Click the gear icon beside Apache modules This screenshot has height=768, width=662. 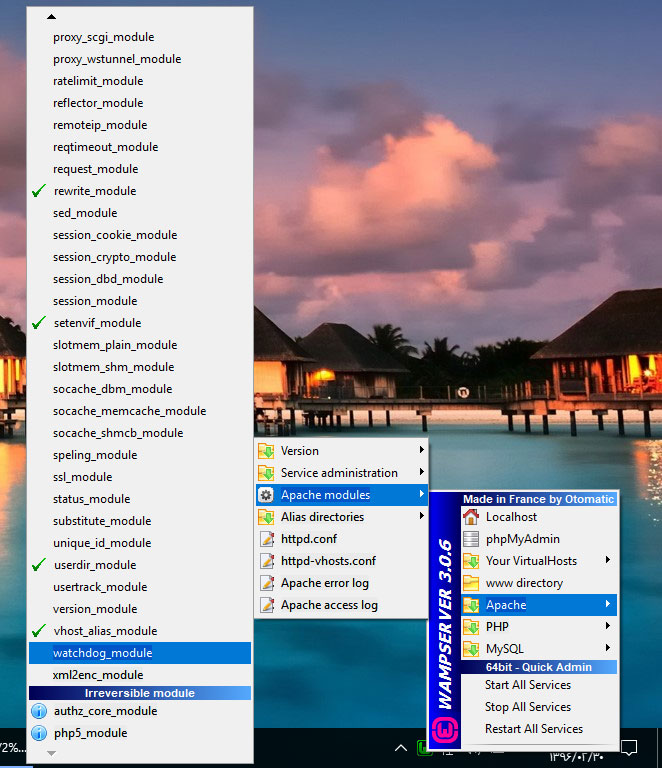point(266,495)
